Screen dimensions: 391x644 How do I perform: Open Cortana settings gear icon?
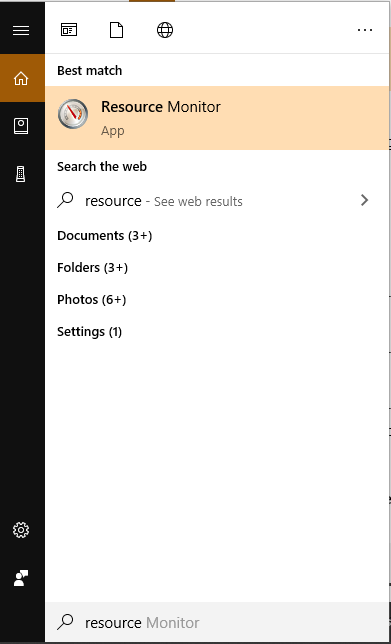tap(21, 530)
